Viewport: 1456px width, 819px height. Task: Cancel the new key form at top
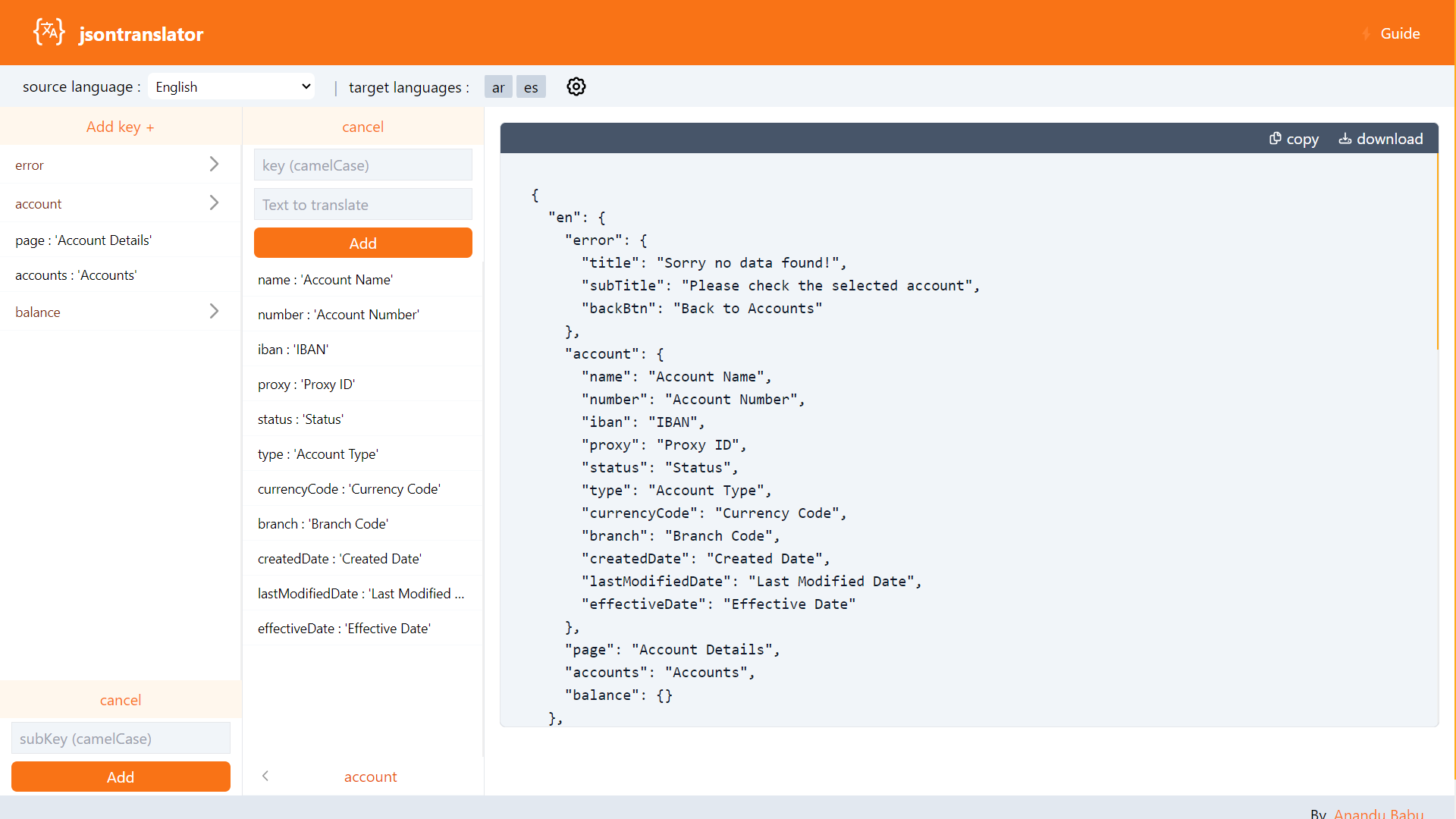362,127
